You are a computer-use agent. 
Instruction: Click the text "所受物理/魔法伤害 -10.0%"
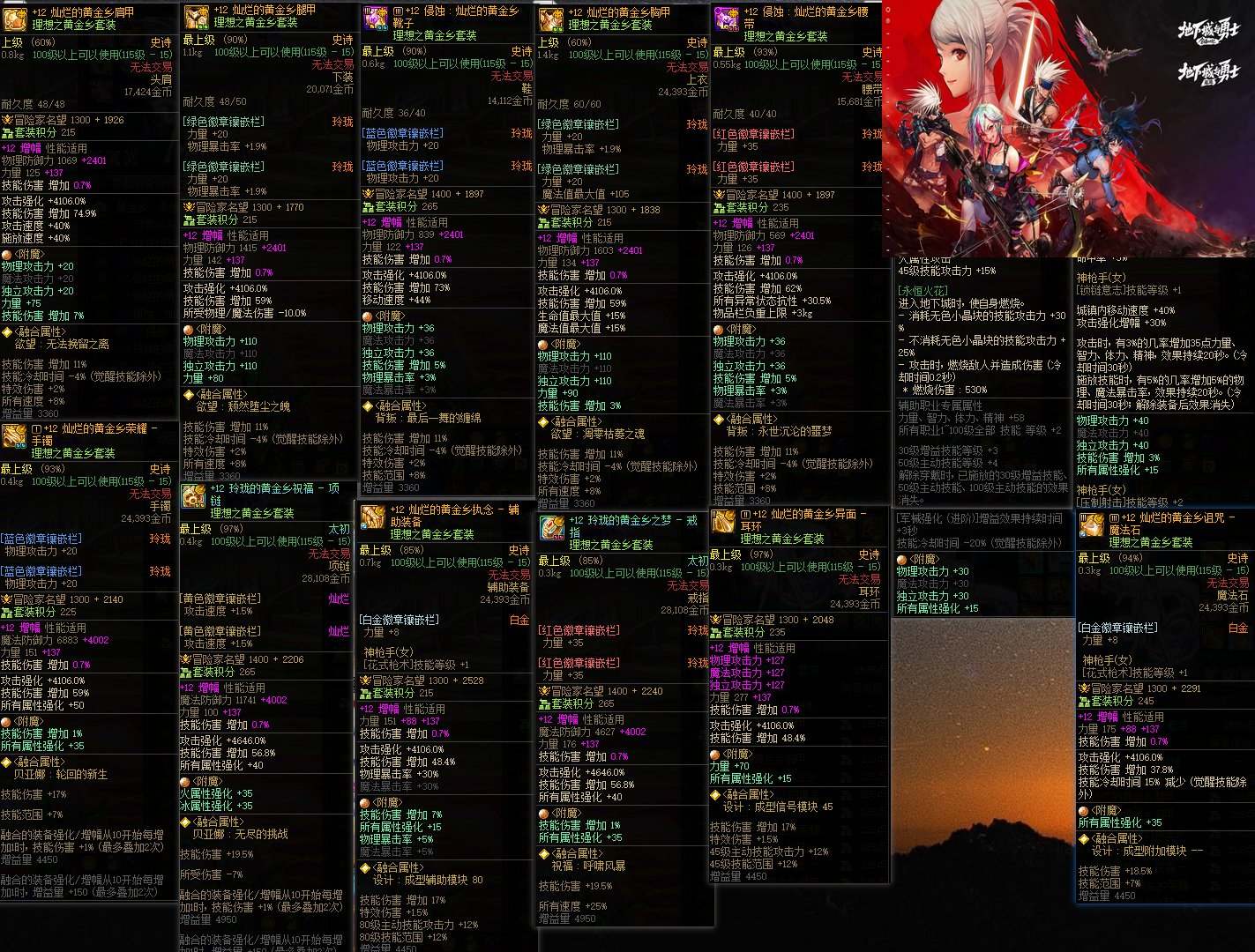(x=245, y=313)
